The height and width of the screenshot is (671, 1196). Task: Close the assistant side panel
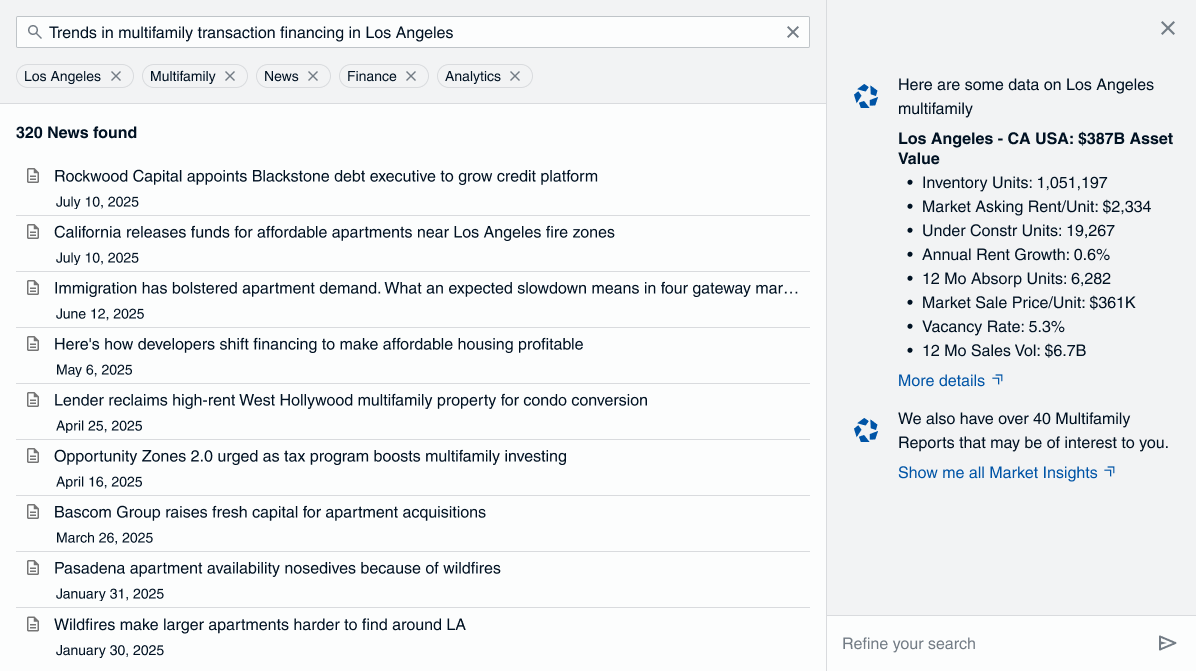point(1167,28)
